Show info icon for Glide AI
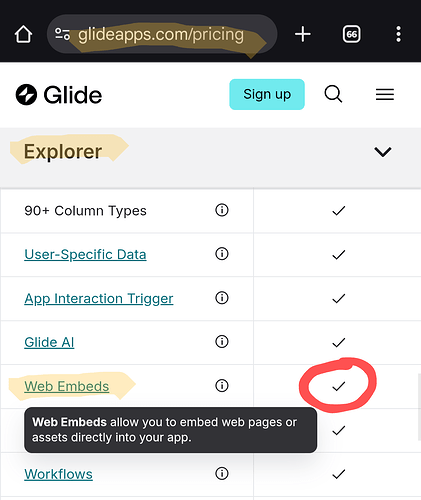 coord(222,342)
